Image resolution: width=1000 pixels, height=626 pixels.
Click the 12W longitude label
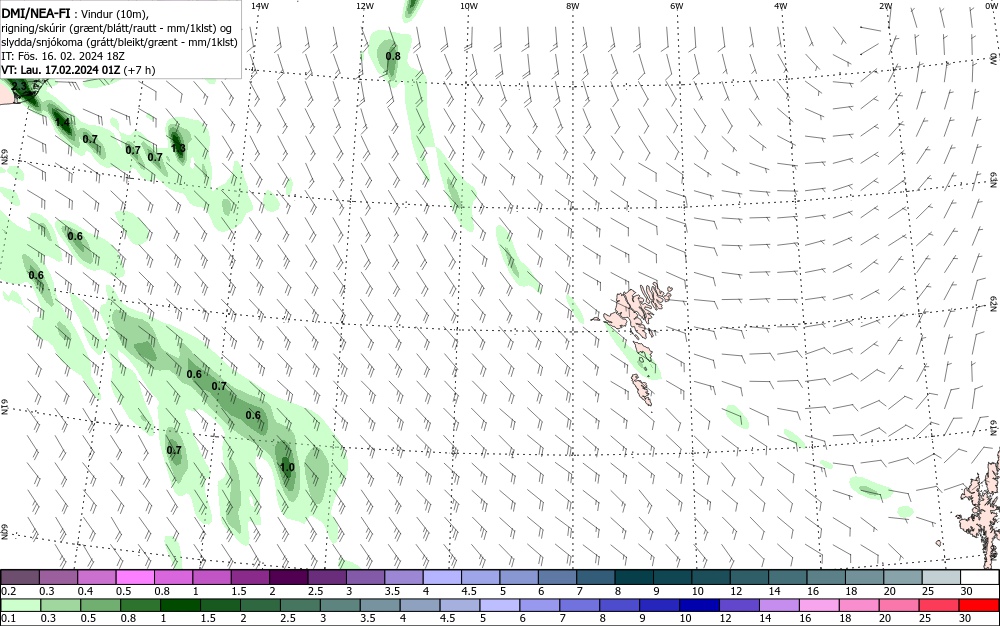tap(364, 6)
